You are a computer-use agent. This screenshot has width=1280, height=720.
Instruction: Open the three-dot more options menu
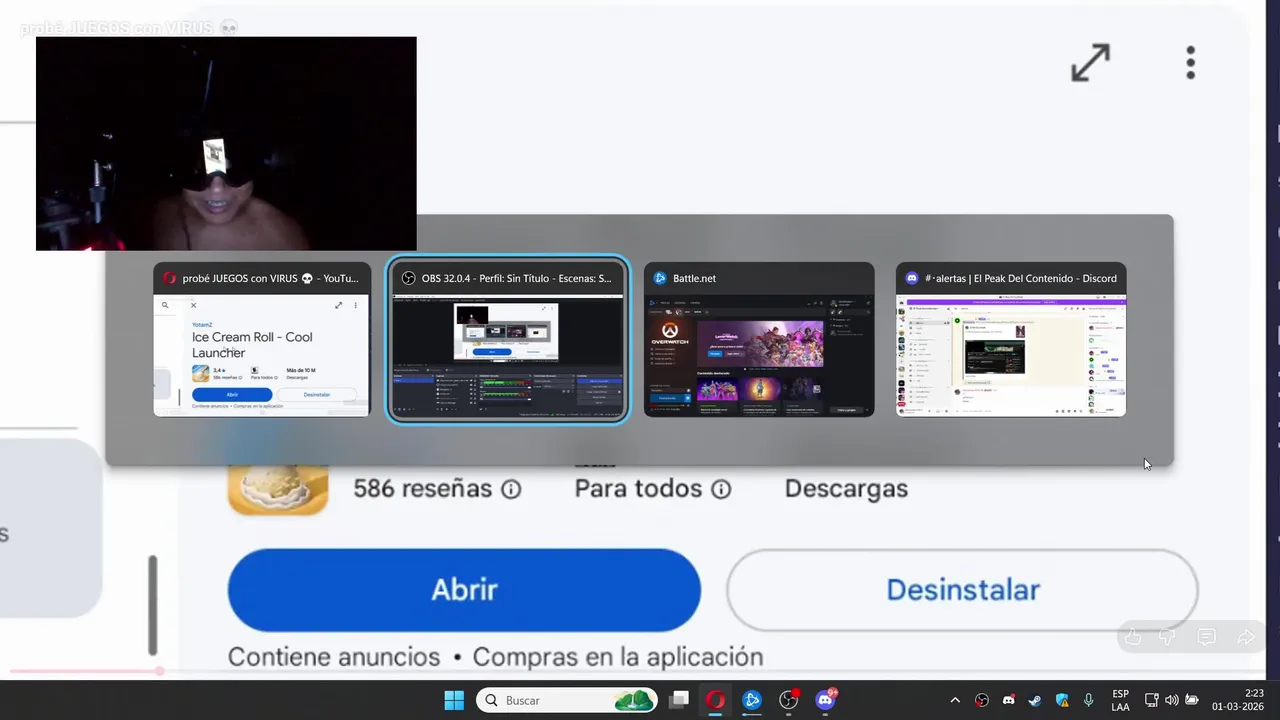[1190, 62]
